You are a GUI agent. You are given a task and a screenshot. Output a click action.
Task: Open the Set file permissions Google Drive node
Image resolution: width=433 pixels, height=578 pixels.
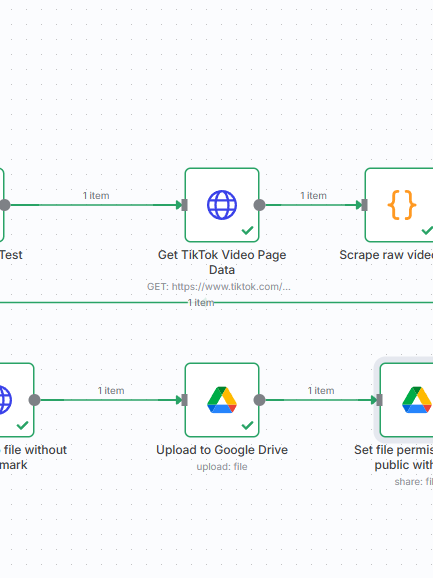416,400
